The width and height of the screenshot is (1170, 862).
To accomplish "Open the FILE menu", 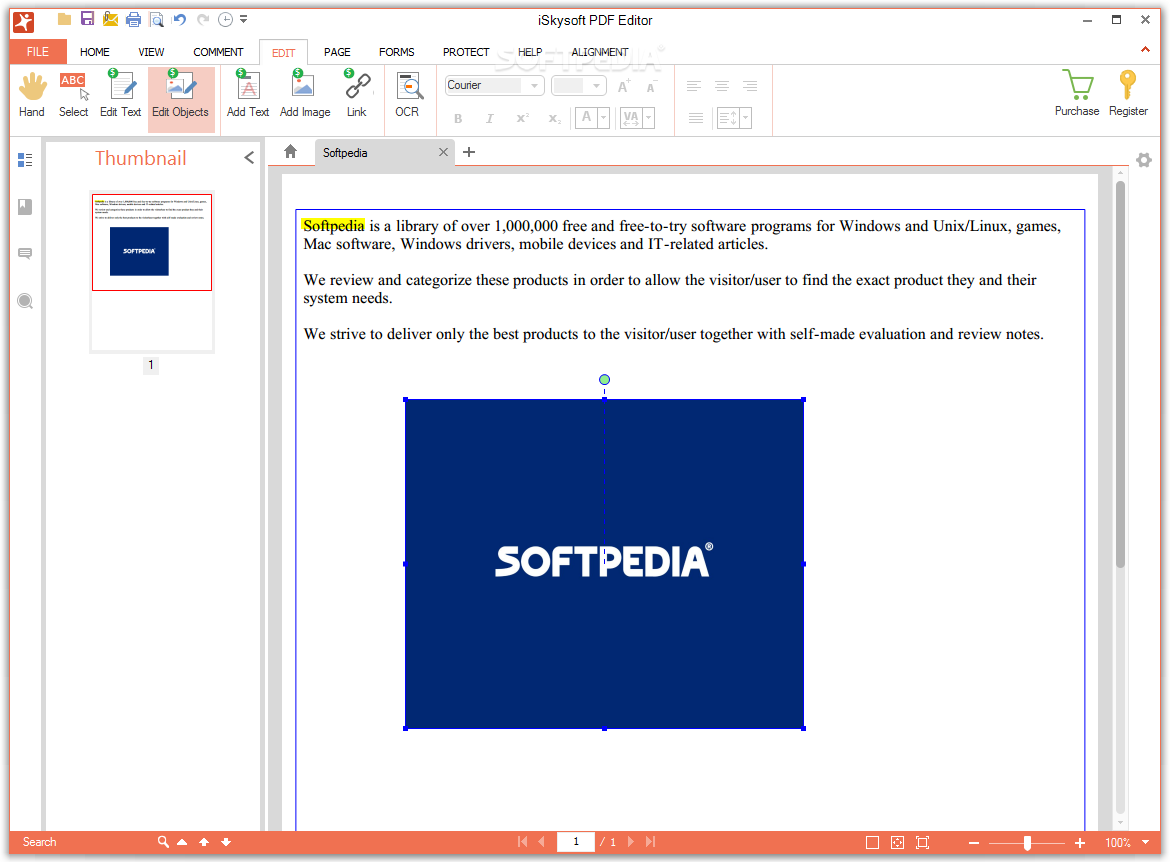I will click(x=37, y=51).
